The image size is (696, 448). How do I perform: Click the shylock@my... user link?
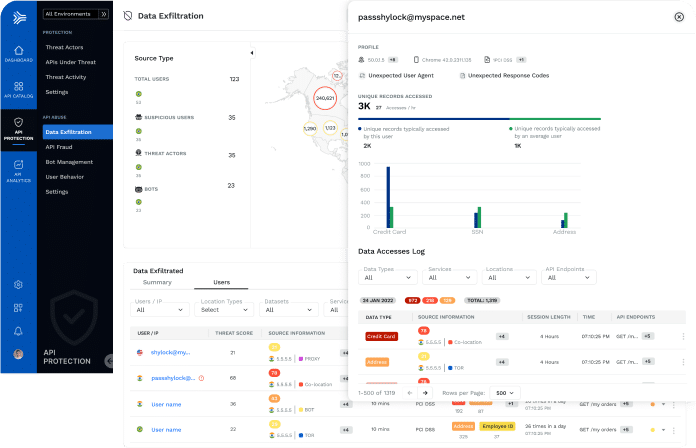coord(170,352)
